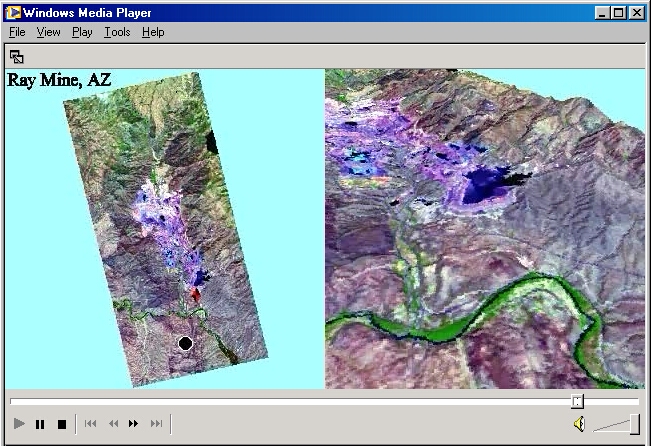Viewport: 651px width, 446px height.
Task: Click the seek bar position thumb
Action: (x=577, y=401)
